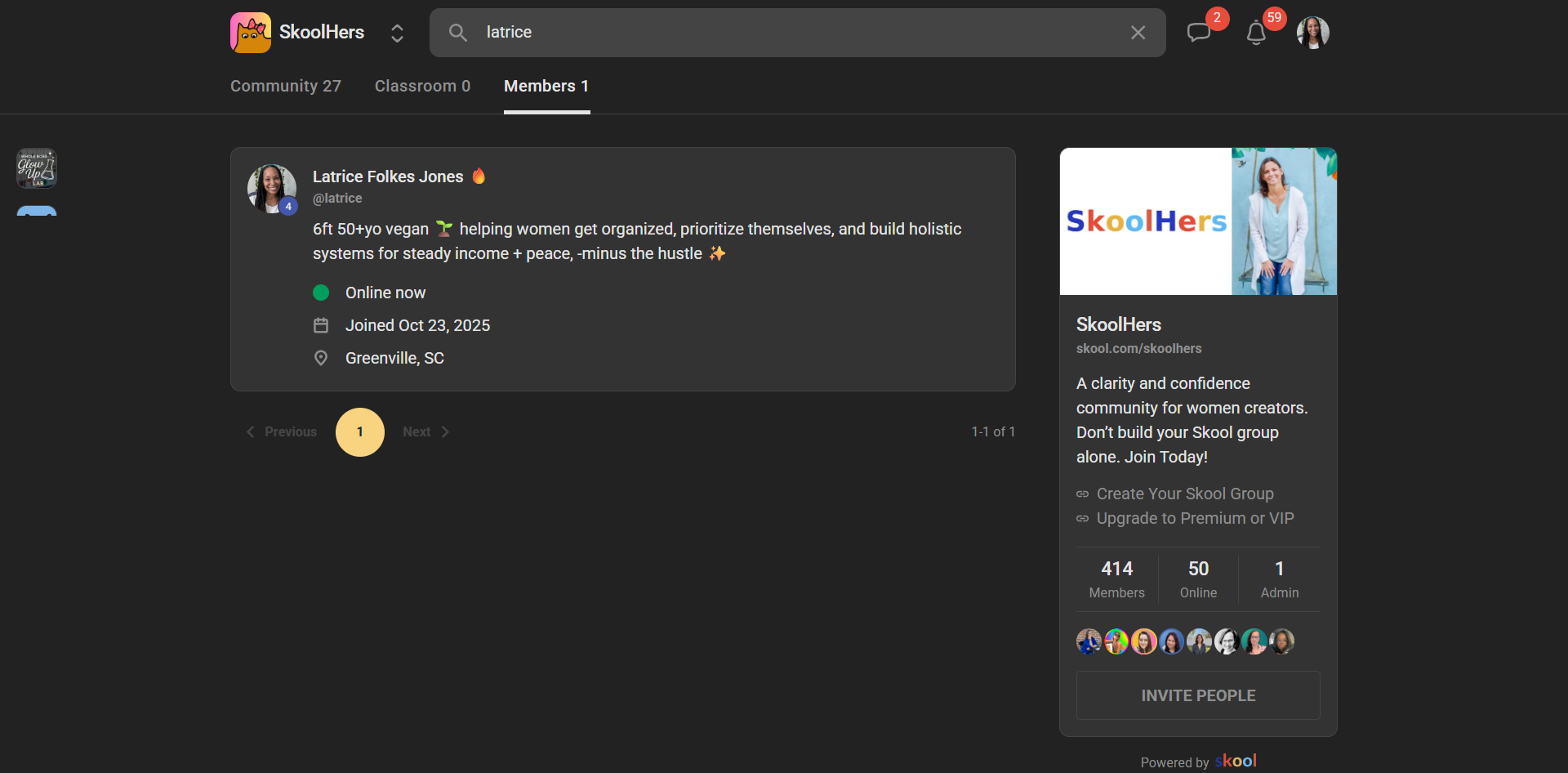Viewport: 1568px width, 773px height.
Task: Open the notifications bell
Action: (1256, 33)
